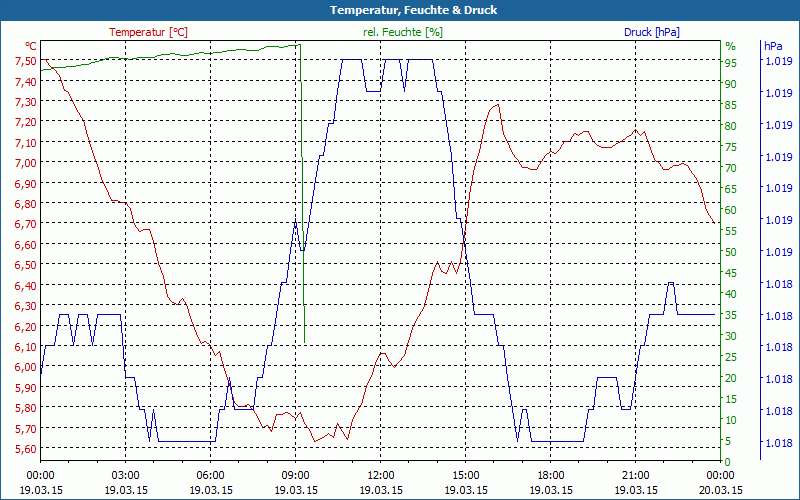Screen dimensions: 800x500
Task: Click temperature axis value 7,00
Action: (x=26, y=163)
